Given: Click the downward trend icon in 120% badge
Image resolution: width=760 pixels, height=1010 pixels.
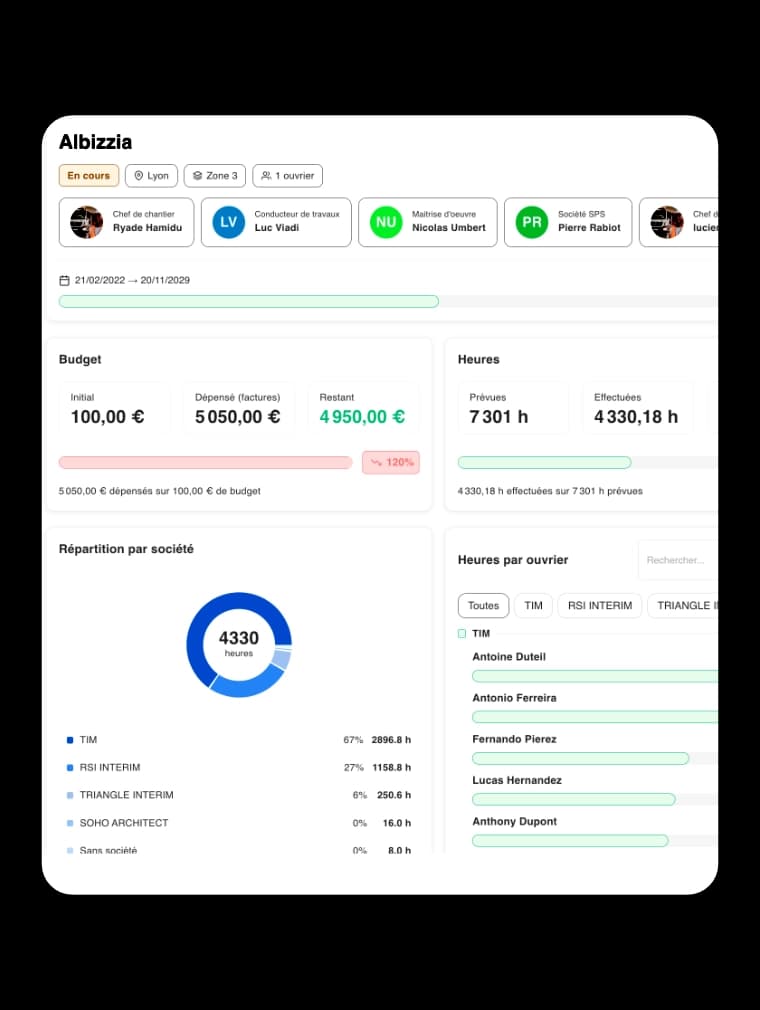Looking at the screenshot, I should [376, 462].
